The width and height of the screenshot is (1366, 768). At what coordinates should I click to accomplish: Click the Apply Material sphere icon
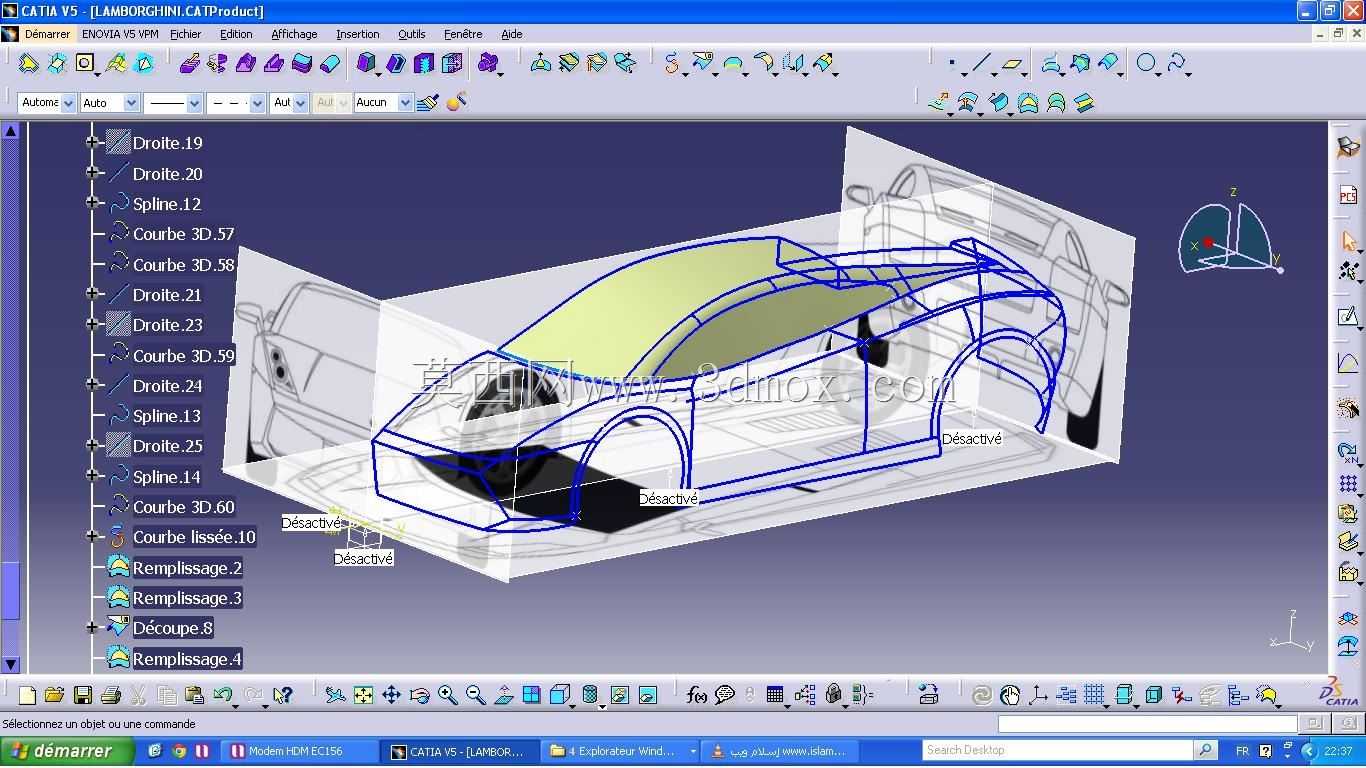[456, 102]
